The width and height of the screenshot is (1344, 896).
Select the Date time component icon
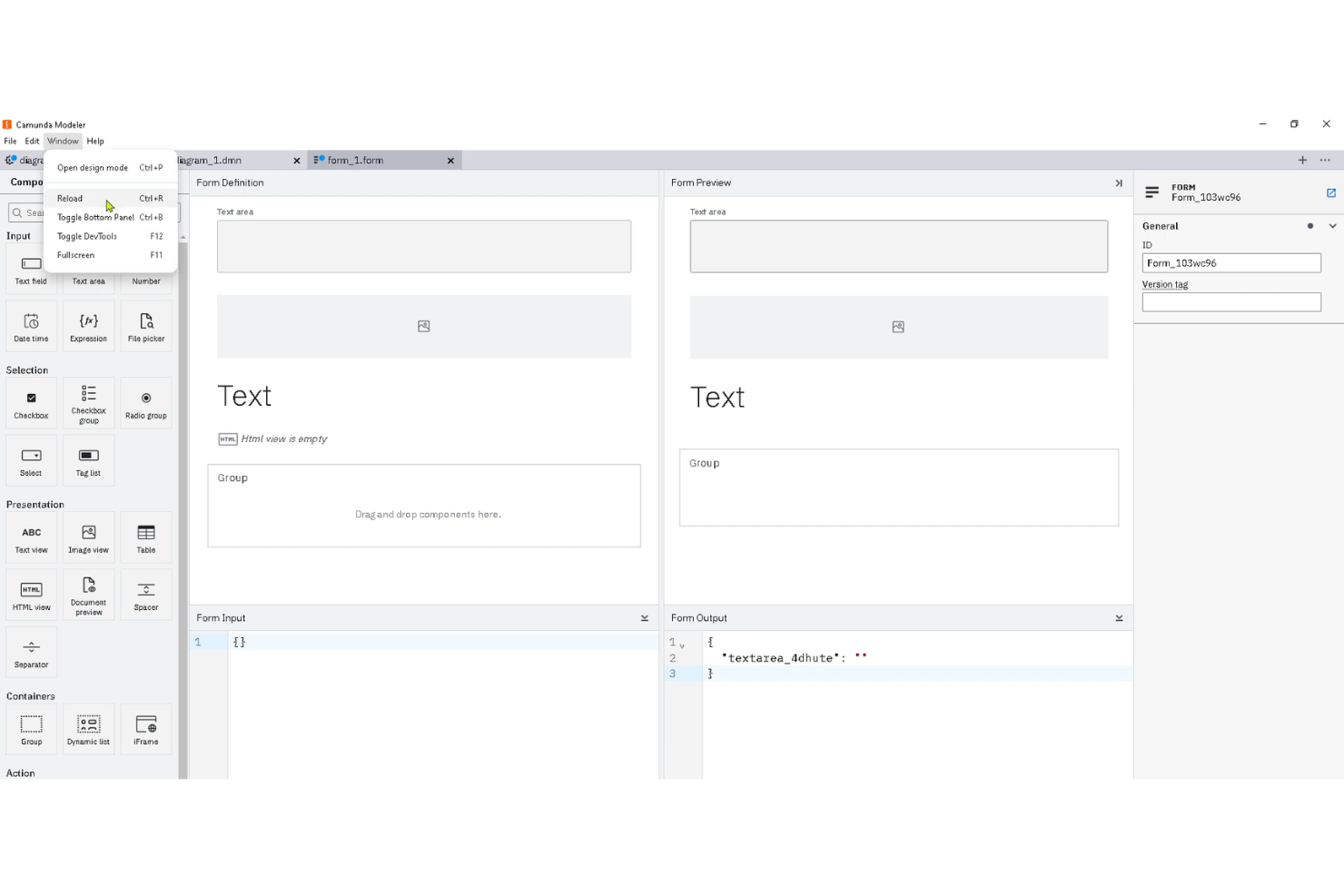31,327
